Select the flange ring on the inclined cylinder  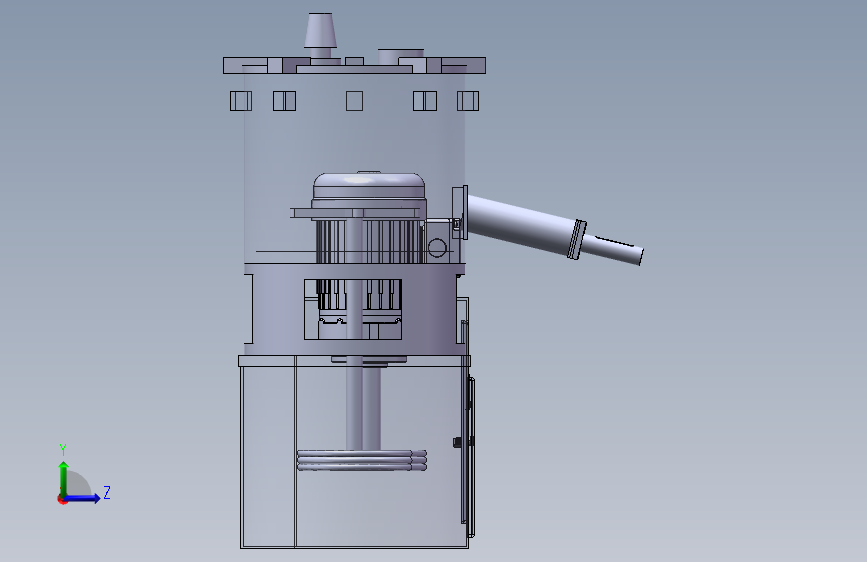tap(577, 239)
